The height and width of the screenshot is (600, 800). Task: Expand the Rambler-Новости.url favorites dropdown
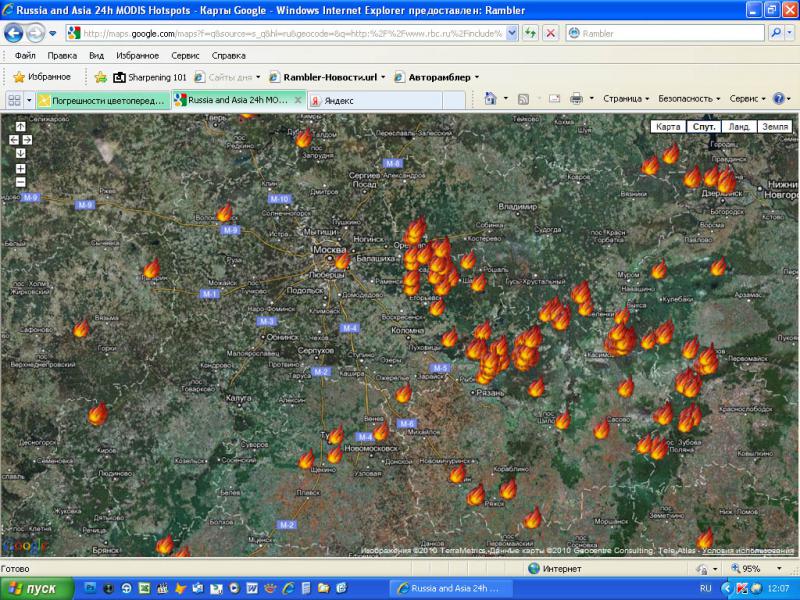(x=383, y=77)
